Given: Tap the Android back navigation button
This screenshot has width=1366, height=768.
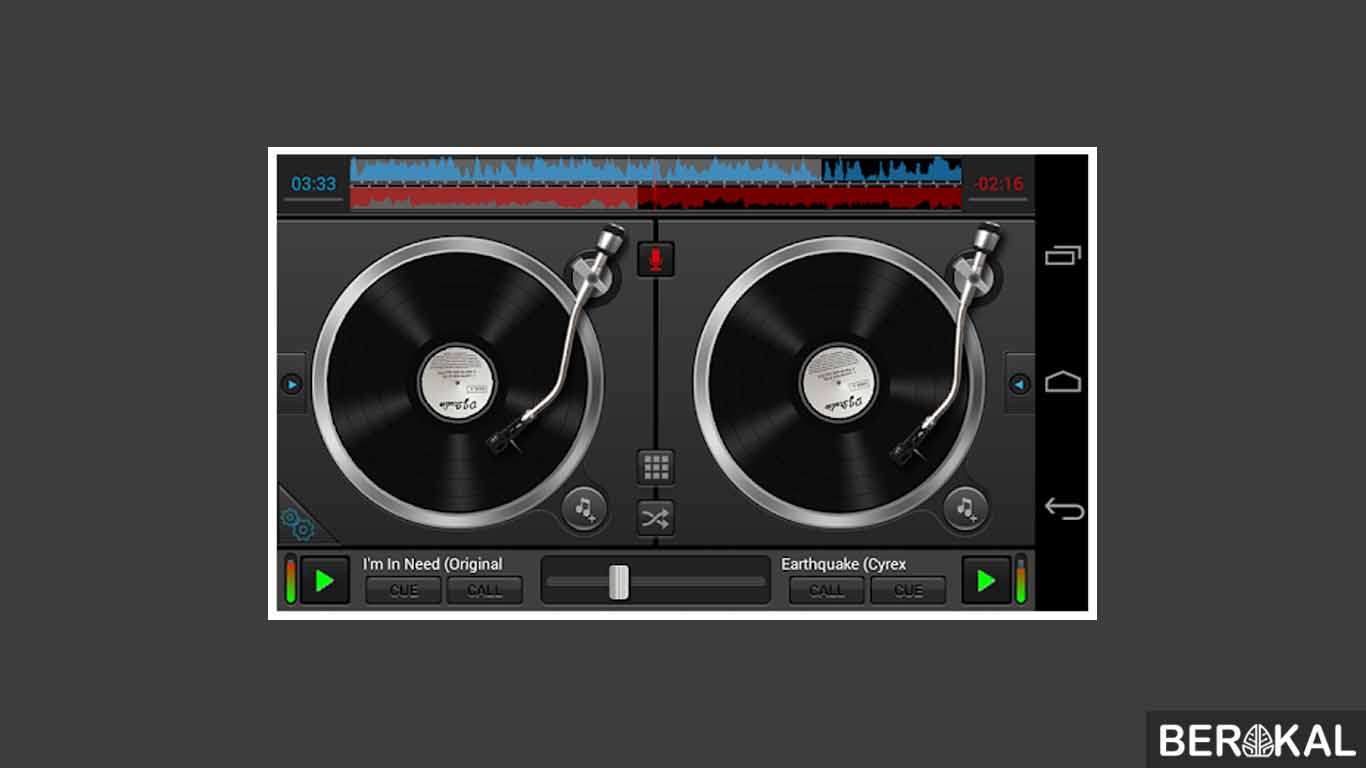Looking at the screenshot, I should [x=1064, y=510].
